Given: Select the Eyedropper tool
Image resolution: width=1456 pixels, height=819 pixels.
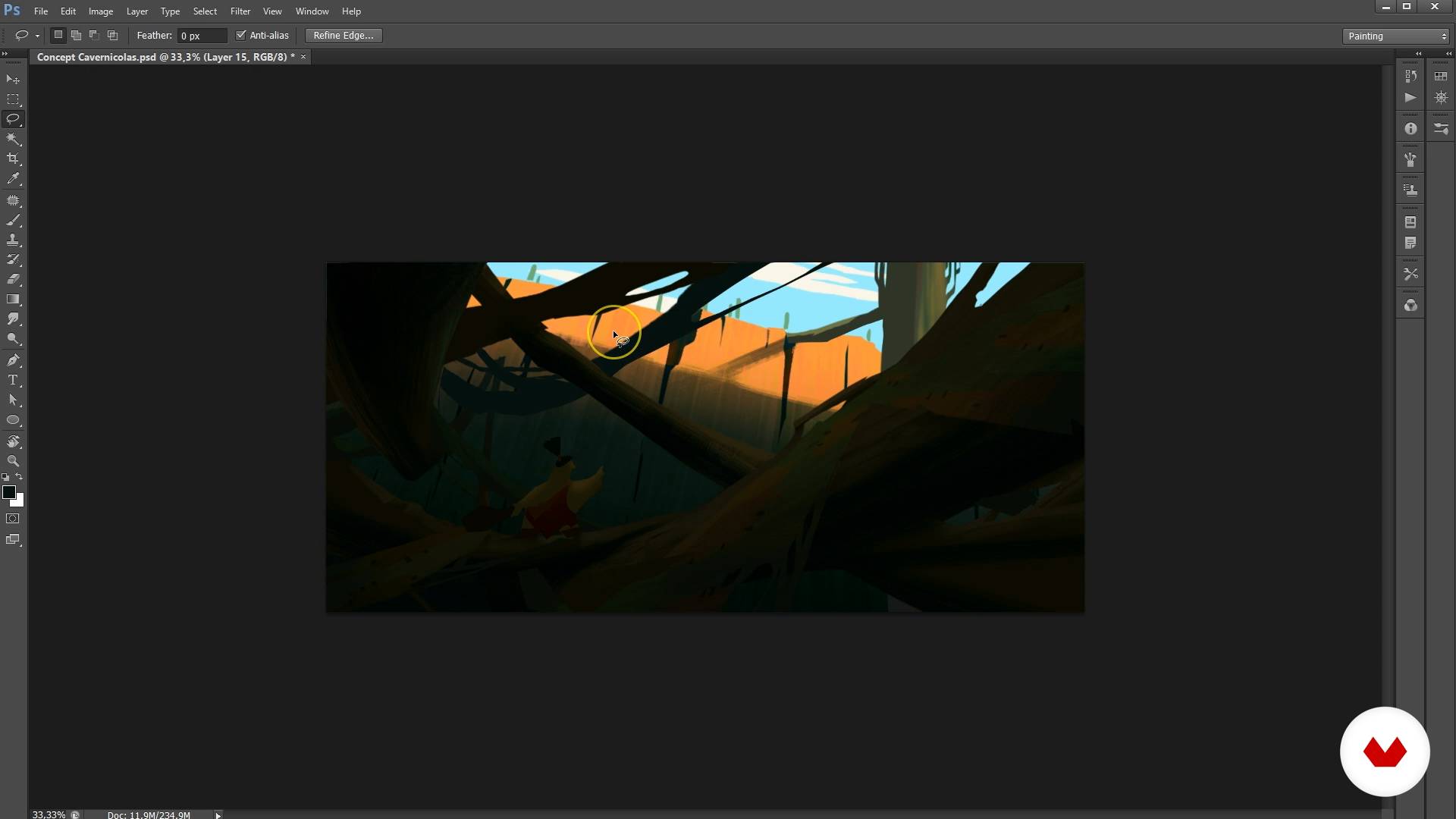Looking at the screenshot, I should coord(13,179).
